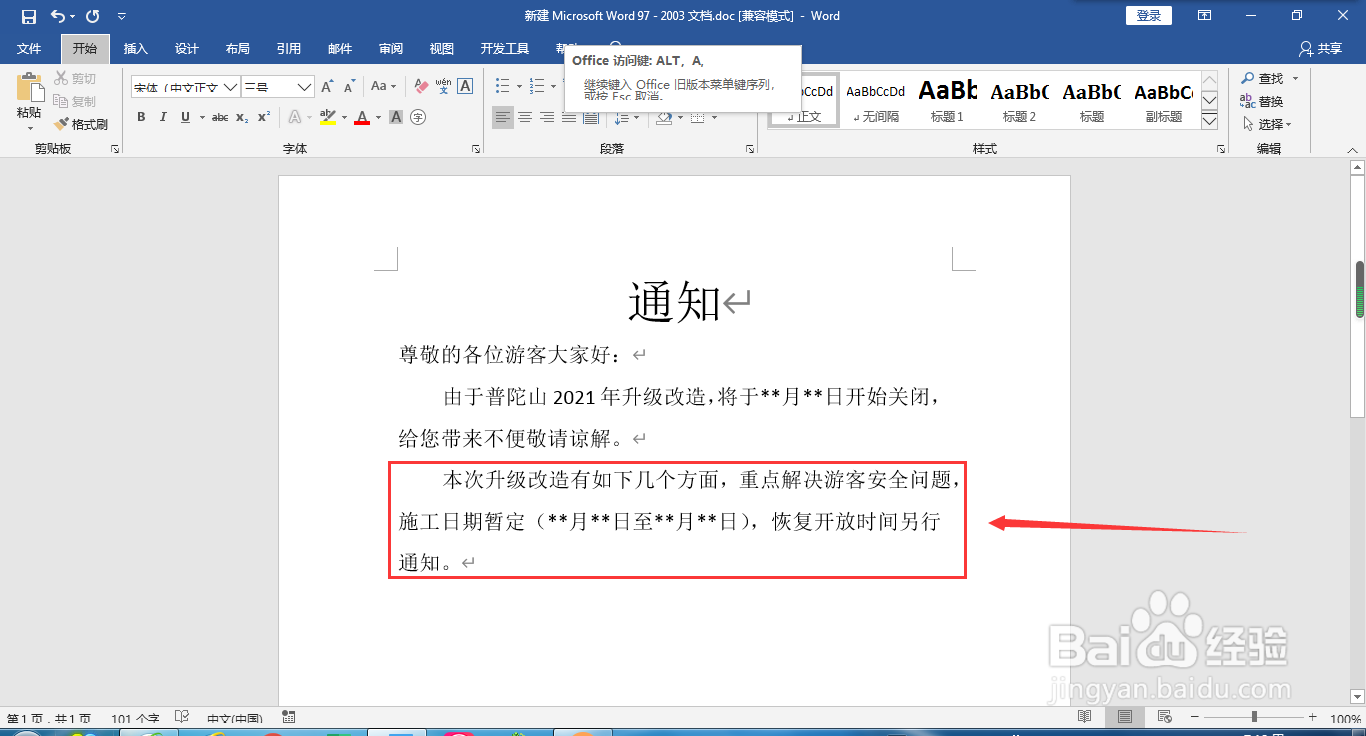
Task: Switch to the 插入 ribbon tab
Action: point(135,48)
